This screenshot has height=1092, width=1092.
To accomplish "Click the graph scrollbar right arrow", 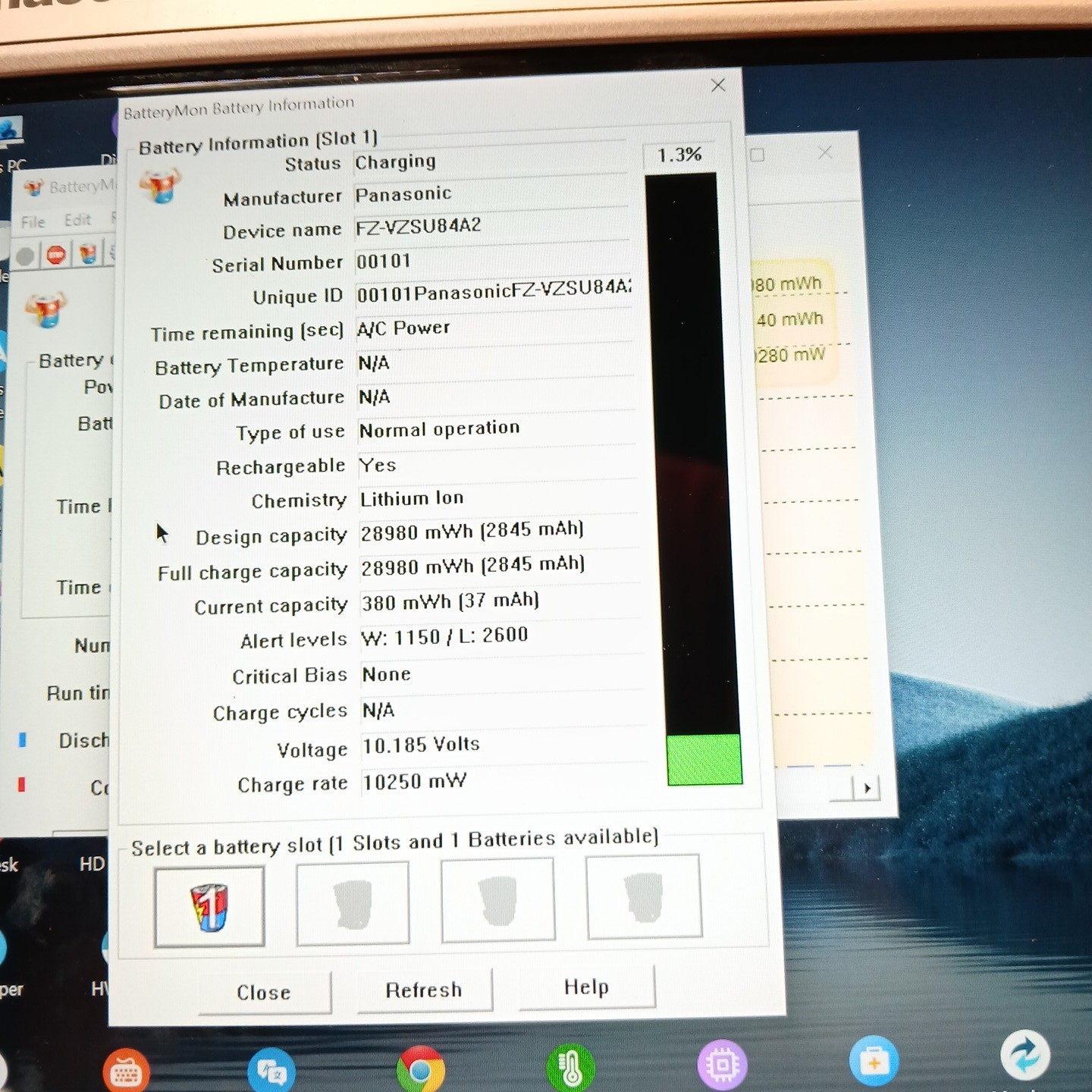I will (x=867, y=789).
